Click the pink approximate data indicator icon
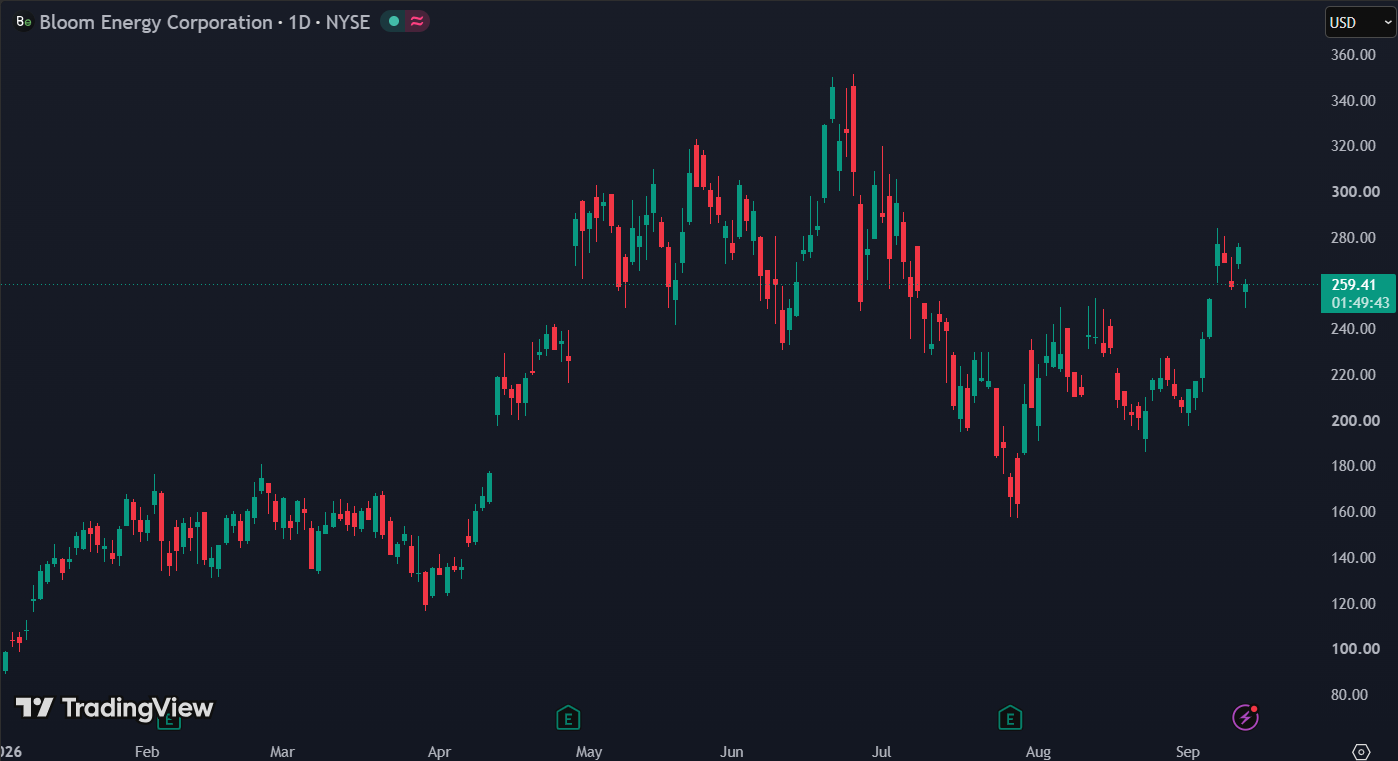 coord(417,21)
